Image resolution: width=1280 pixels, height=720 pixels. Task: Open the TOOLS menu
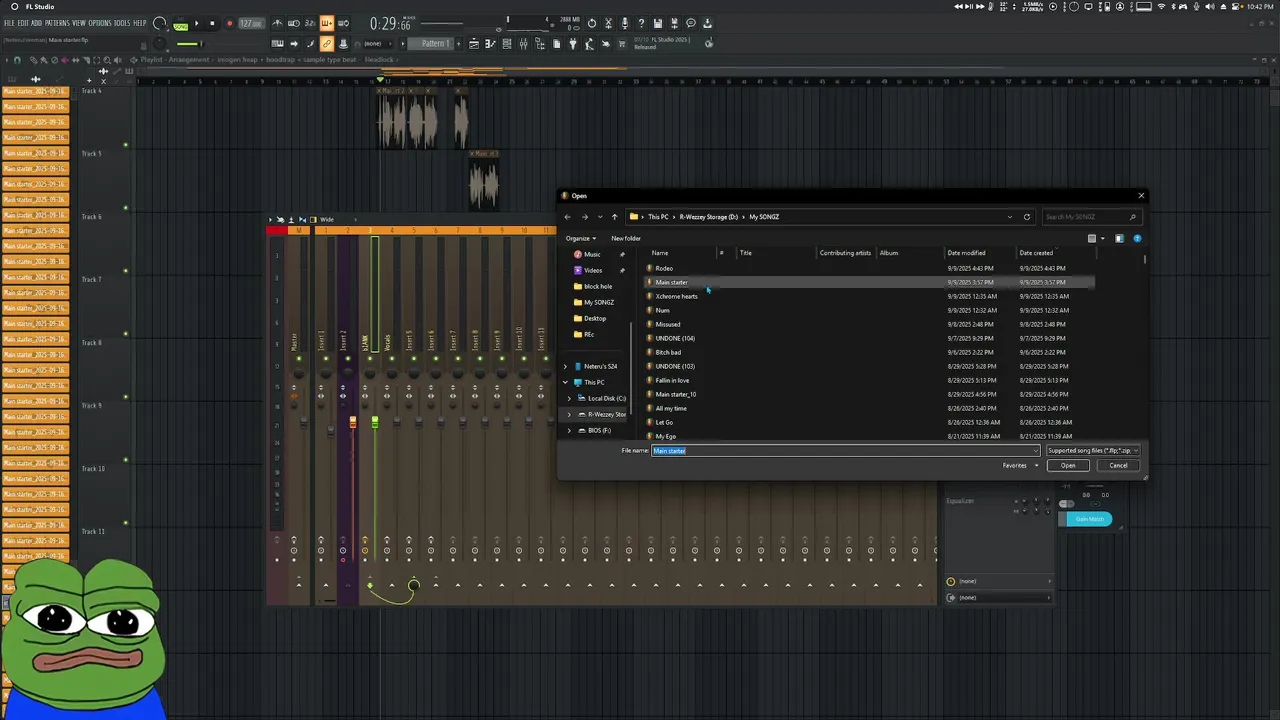[x=122, y=23]
